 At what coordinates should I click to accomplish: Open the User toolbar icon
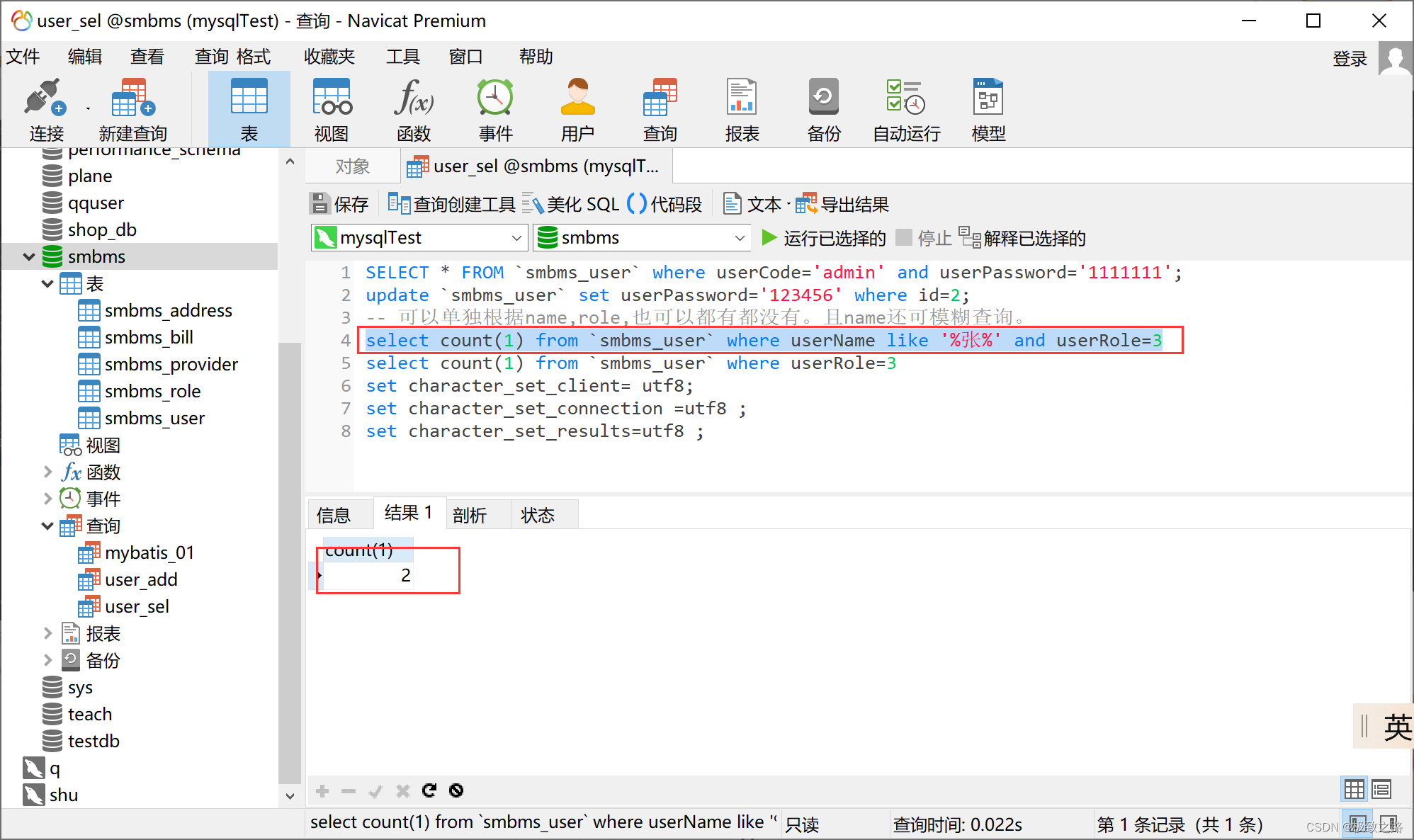click(577, 110)
